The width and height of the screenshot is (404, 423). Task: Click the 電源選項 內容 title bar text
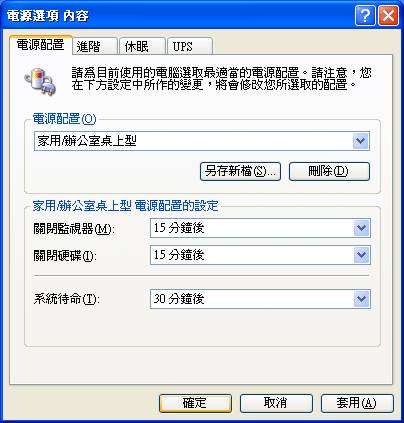click(48, 16)
